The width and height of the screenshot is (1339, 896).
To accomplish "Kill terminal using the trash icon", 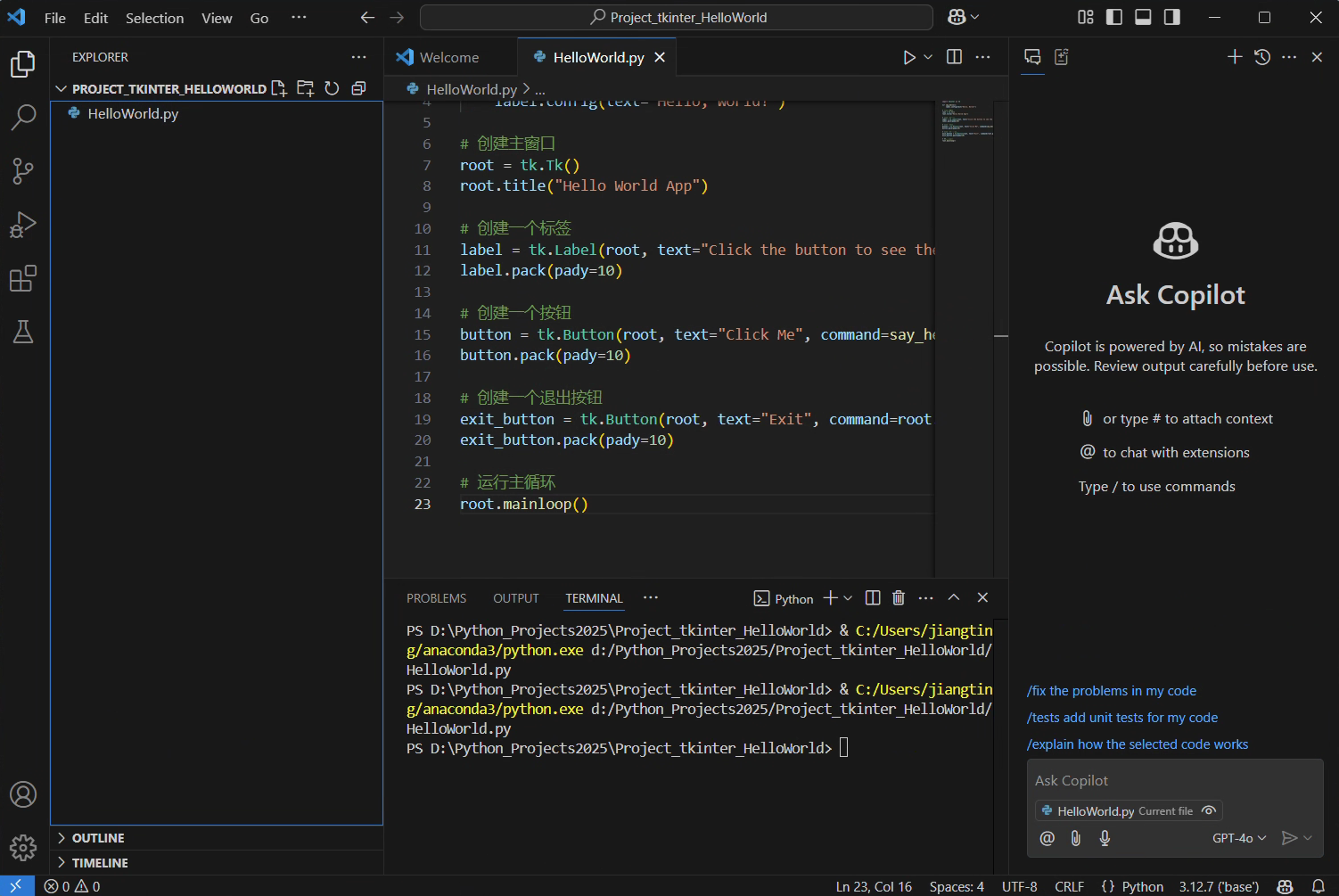I will pyautogui.click(x=899, y=598).
